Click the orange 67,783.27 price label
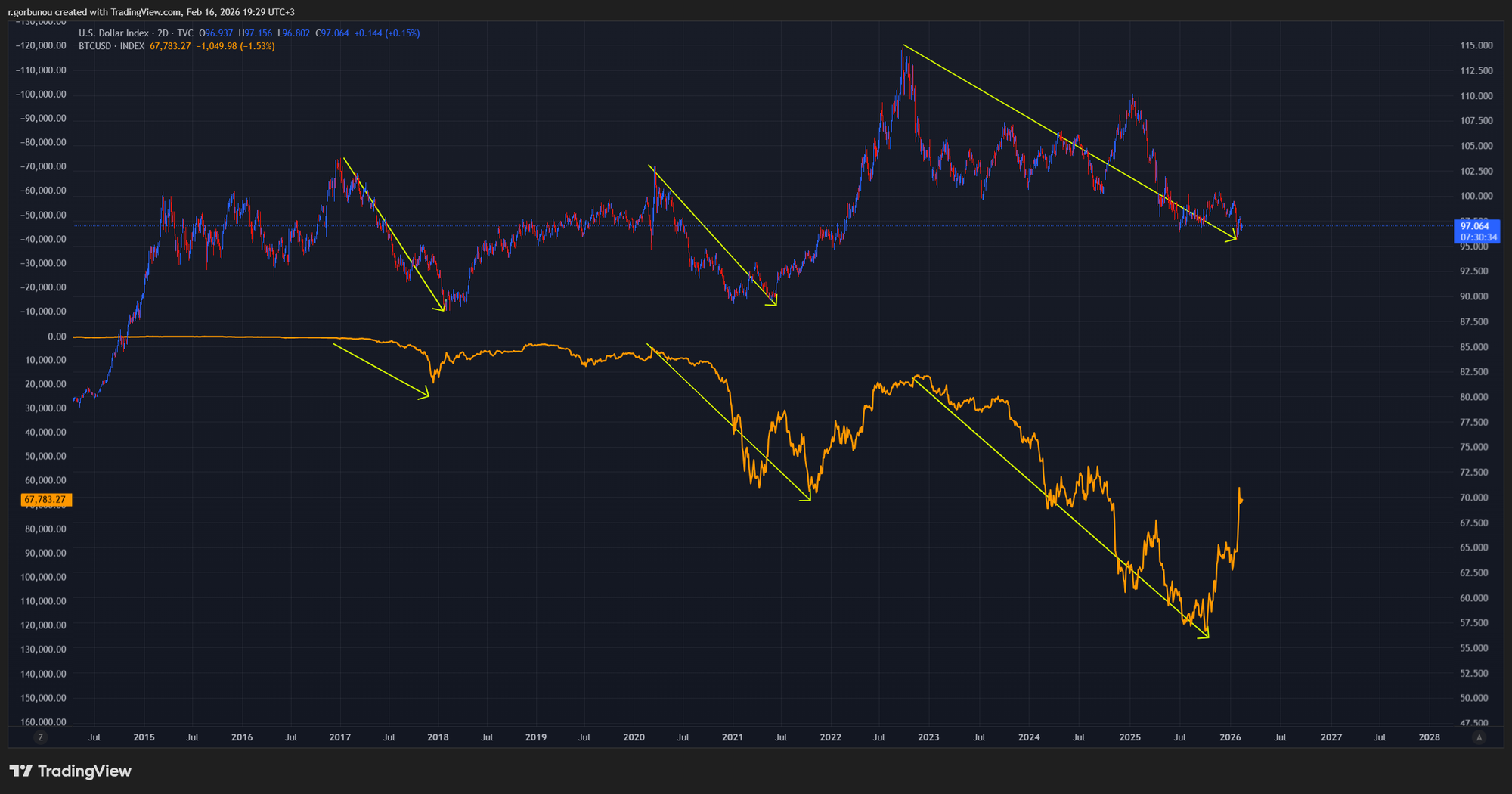 (x=46, y=500)
